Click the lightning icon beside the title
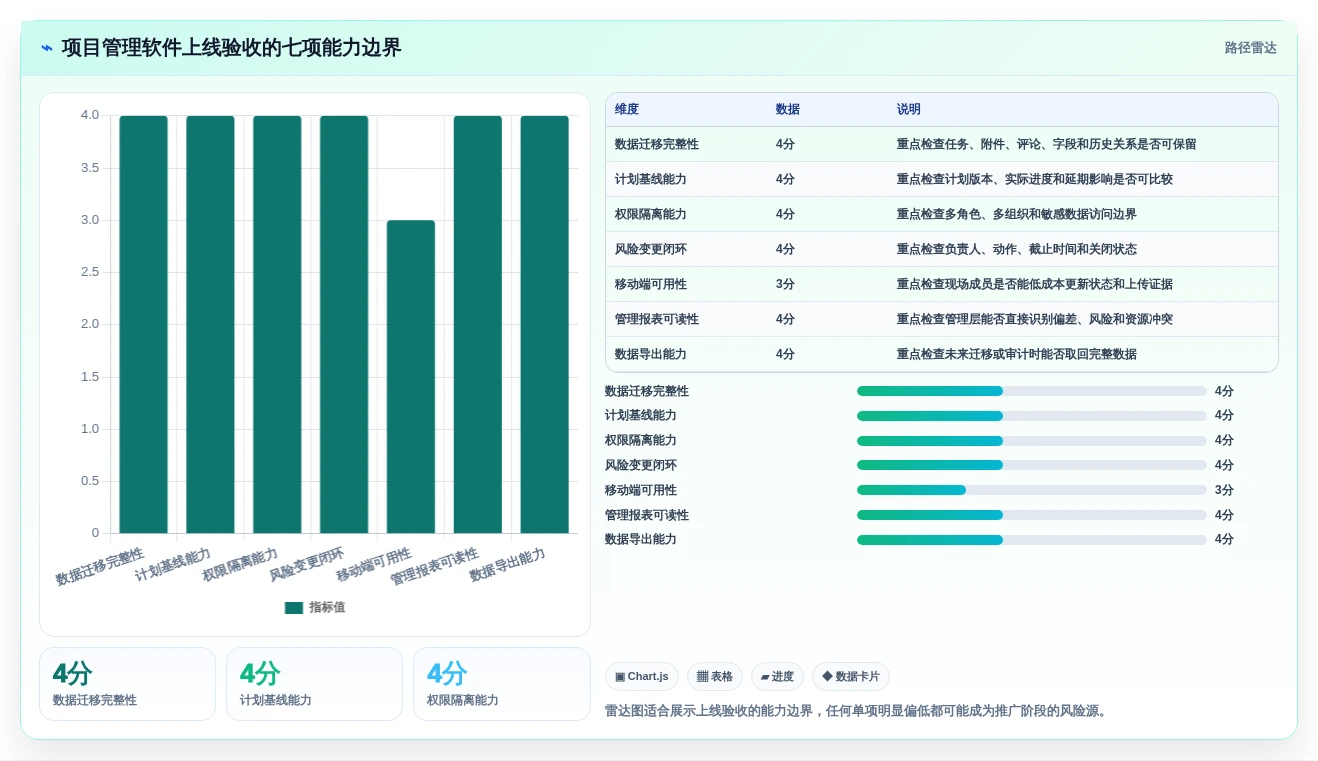This screenshot has height=761, width=1318. [x=47, y=48]
